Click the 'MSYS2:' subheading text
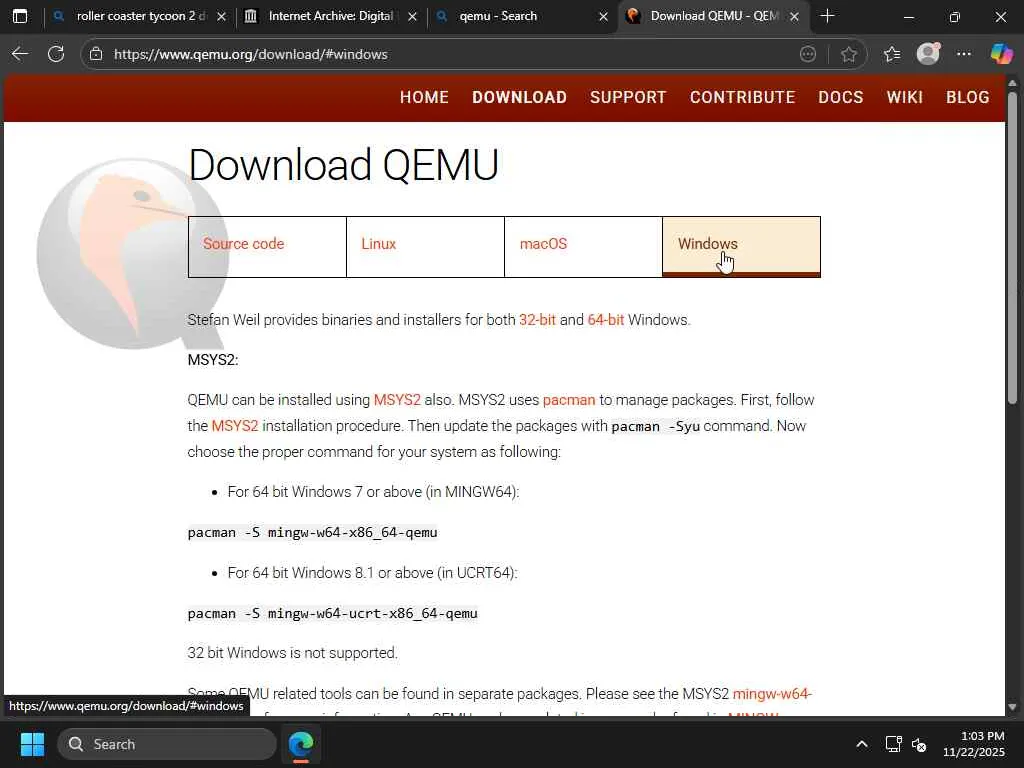This screenshot has height=768, width=1024. 213,360
